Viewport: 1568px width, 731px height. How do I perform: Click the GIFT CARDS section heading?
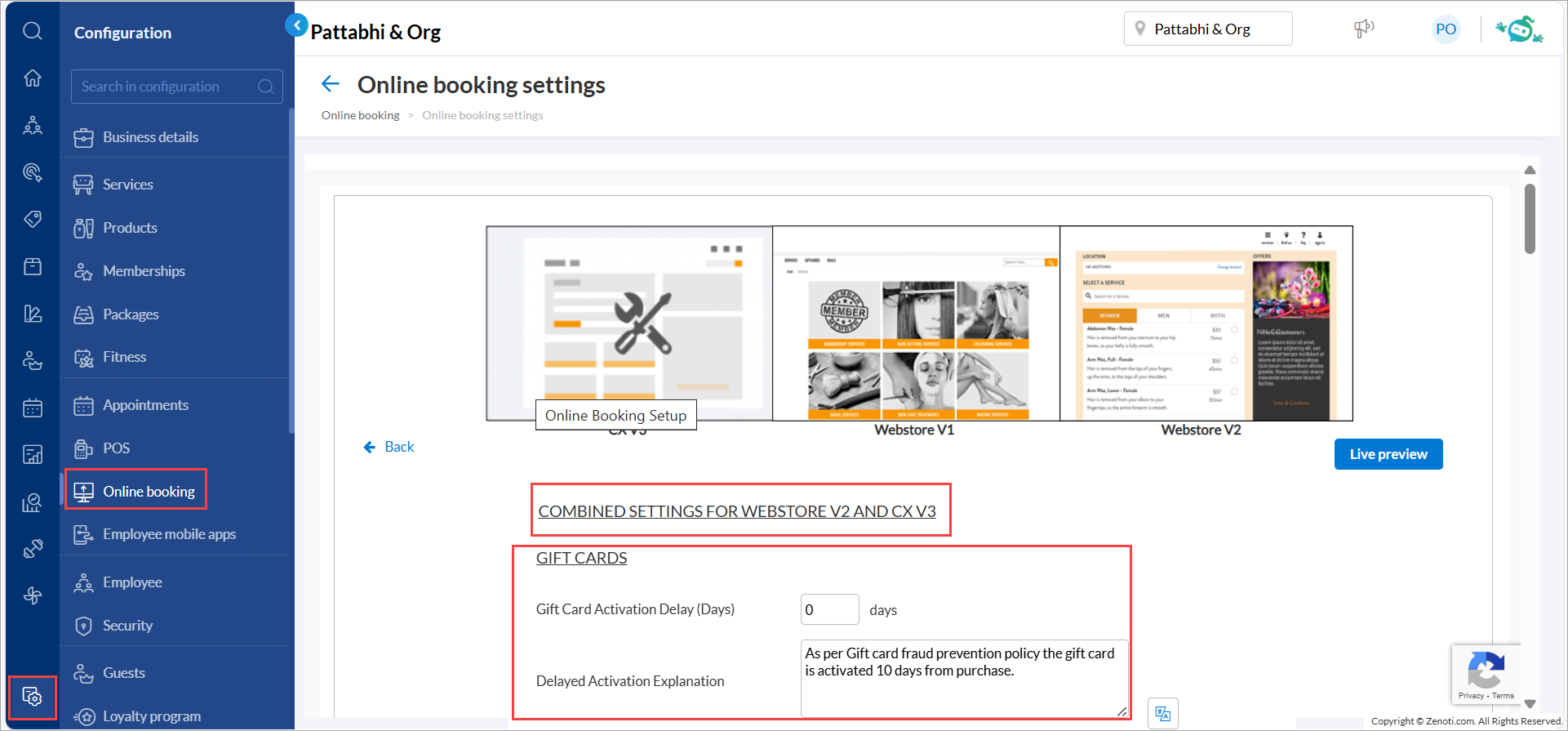[x=581, y=558]
